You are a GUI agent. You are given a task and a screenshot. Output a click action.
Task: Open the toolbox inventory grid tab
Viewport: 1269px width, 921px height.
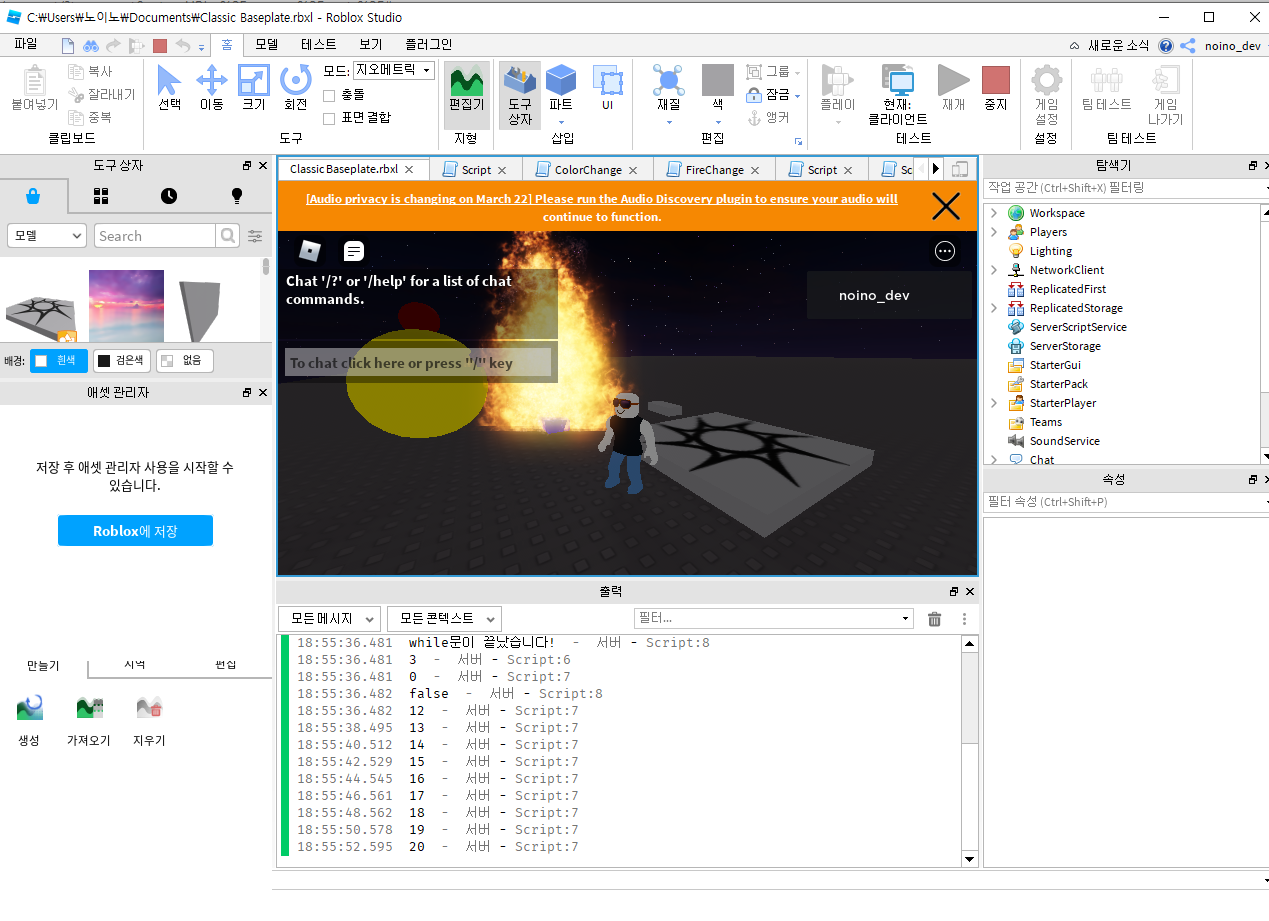click(101, 196)
